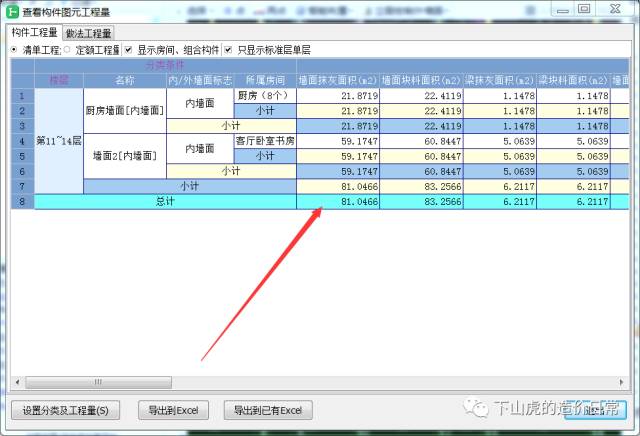Click the app icon in title bar
Image resolution: width=640 pixels, height=436 pixels.
tap(11, 10)
